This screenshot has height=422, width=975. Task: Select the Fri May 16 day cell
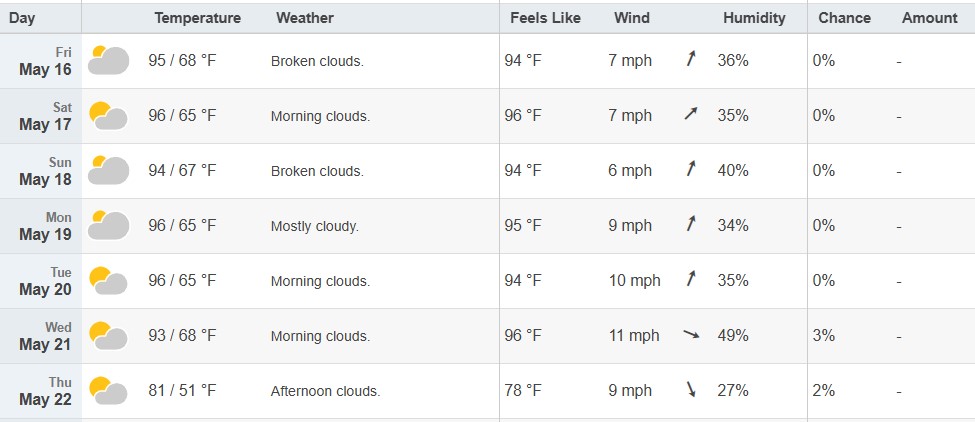41,61
